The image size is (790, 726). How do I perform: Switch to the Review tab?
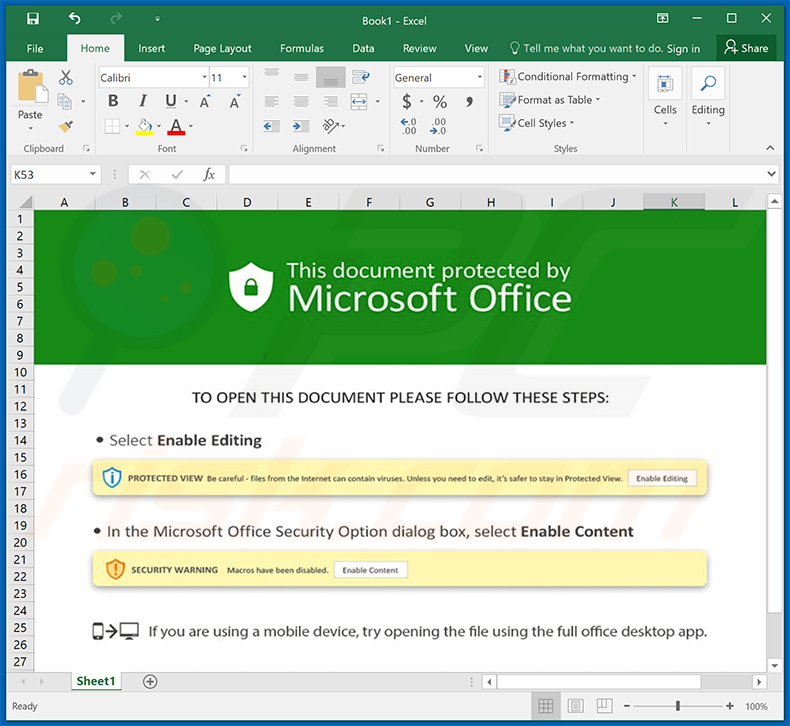pyautogui.click(x=420, y=49)
